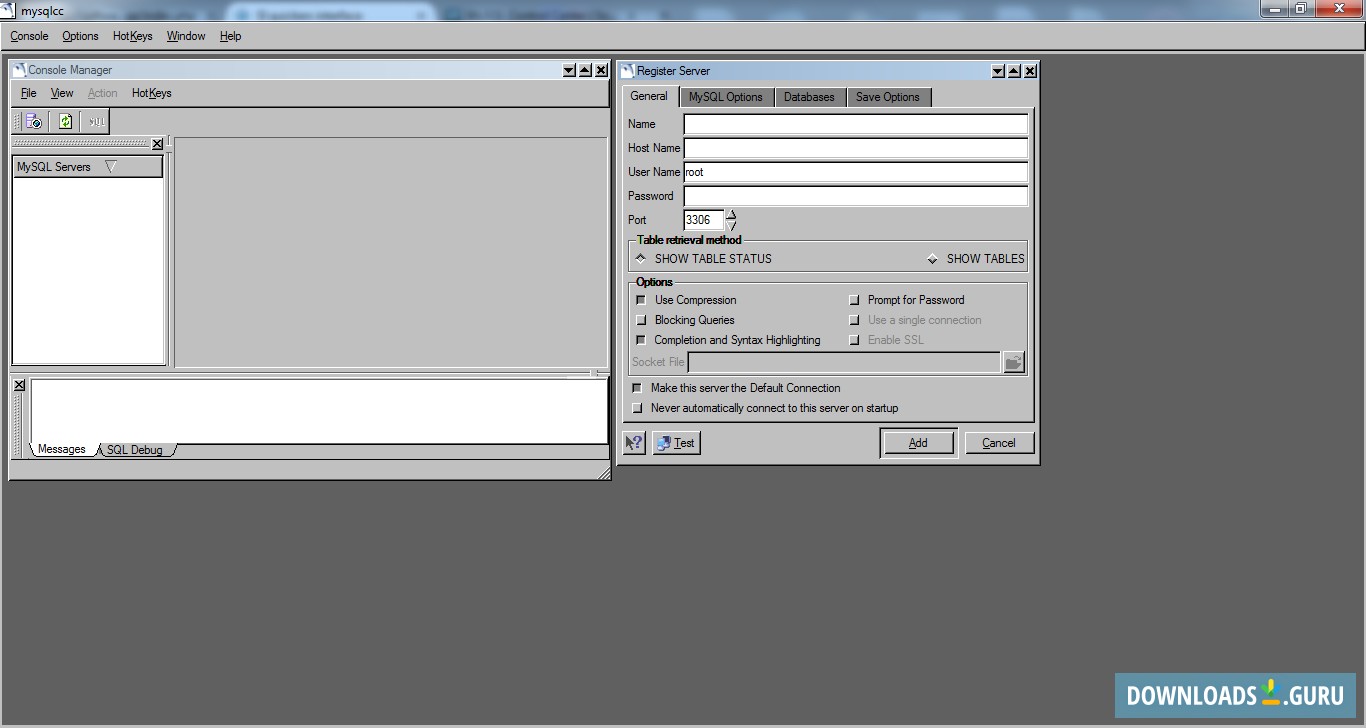Close the MySQL Servers side panel
The image size is (1366, 728).
(x=157, y=144)
